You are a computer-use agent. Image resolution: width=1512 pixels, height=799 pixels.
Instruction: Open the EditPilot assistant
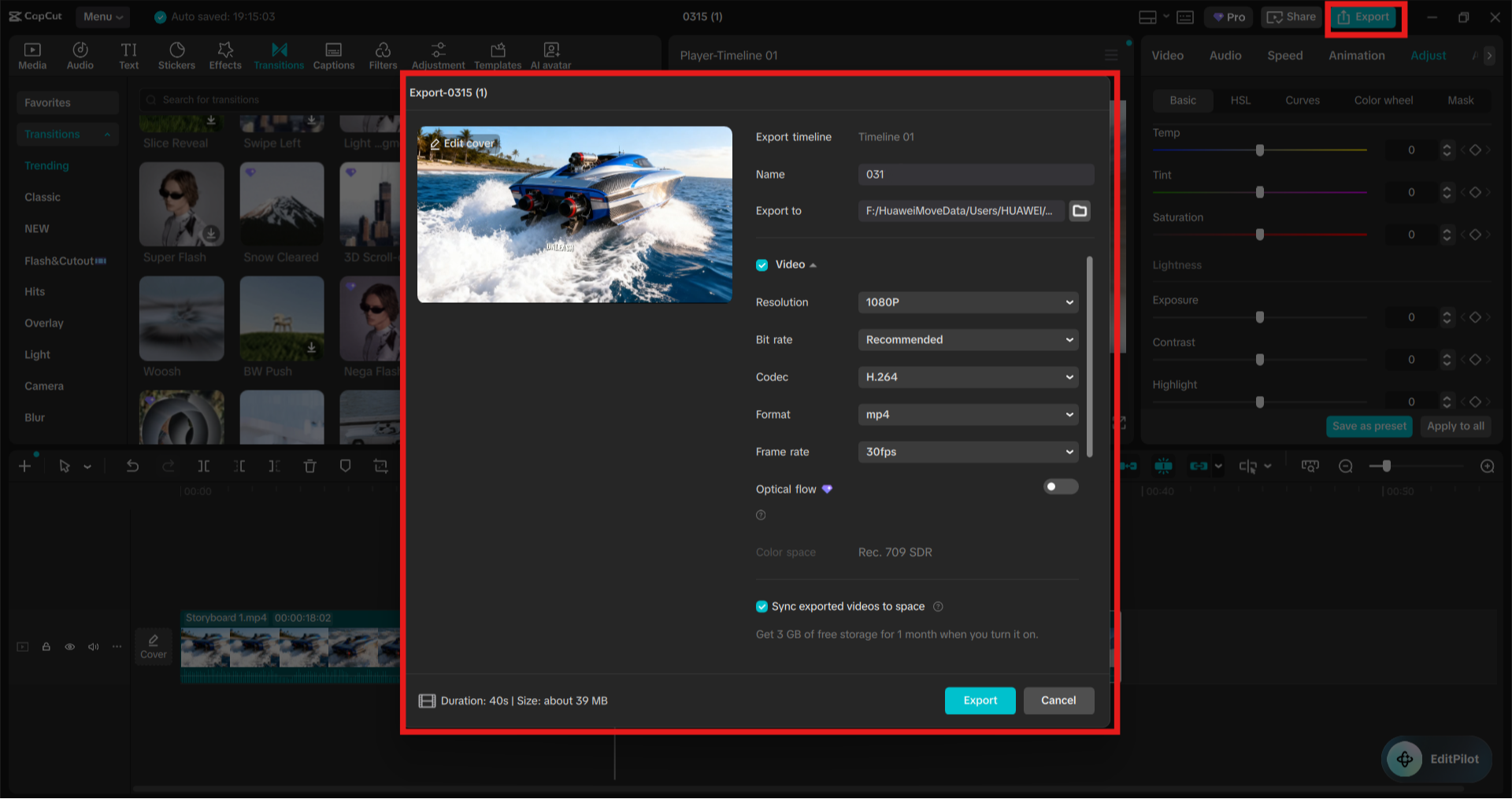(1437, 760)
